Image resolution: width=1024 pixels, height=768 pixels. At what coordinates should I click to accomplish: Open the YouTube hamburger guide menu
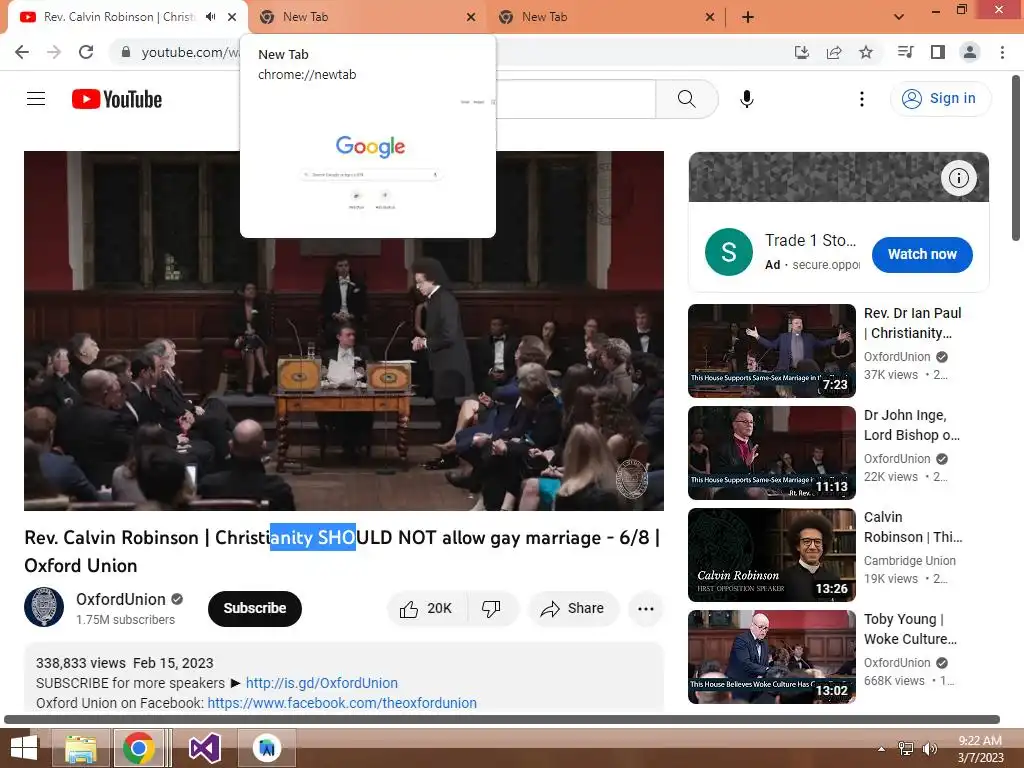click(36, 99)
